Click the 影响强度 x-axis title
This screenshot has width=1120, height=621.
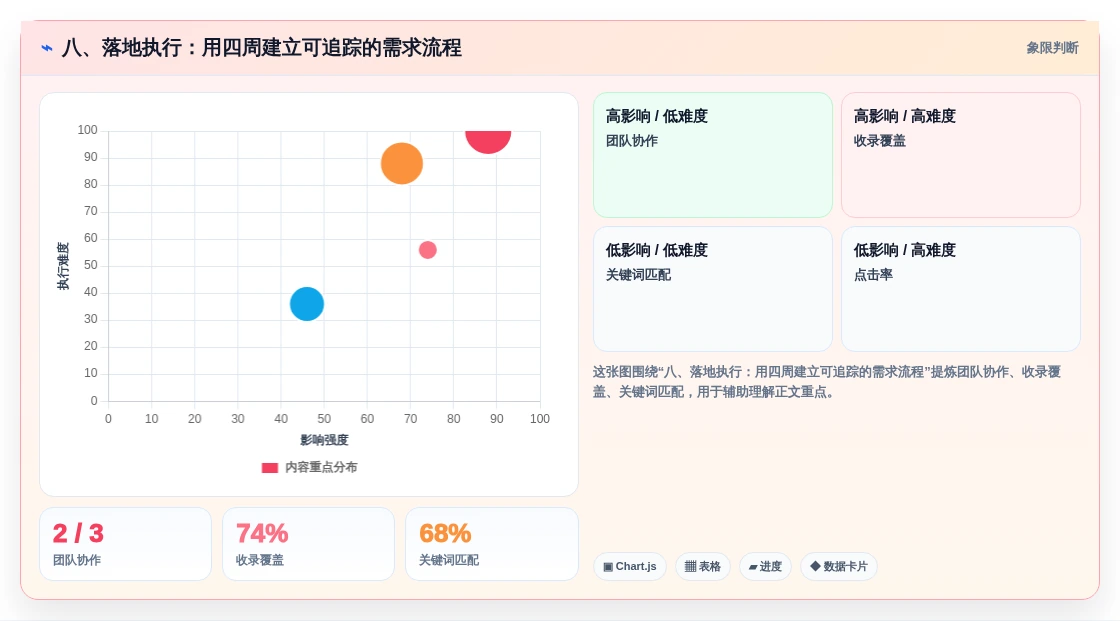point(324,440)
